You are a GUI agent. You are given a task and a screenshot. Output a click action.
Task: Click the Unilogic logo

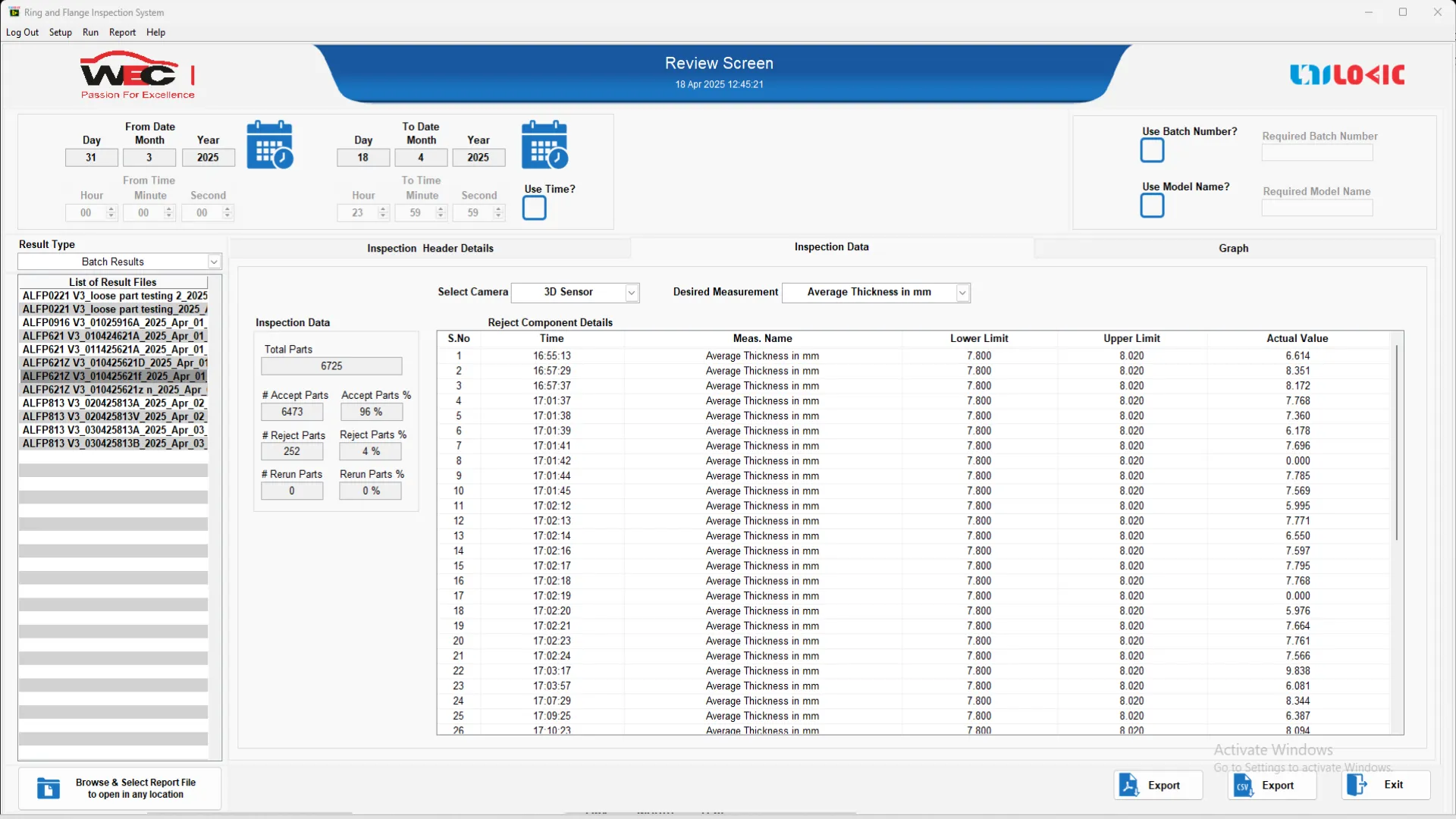click(x=1347, y=74)
